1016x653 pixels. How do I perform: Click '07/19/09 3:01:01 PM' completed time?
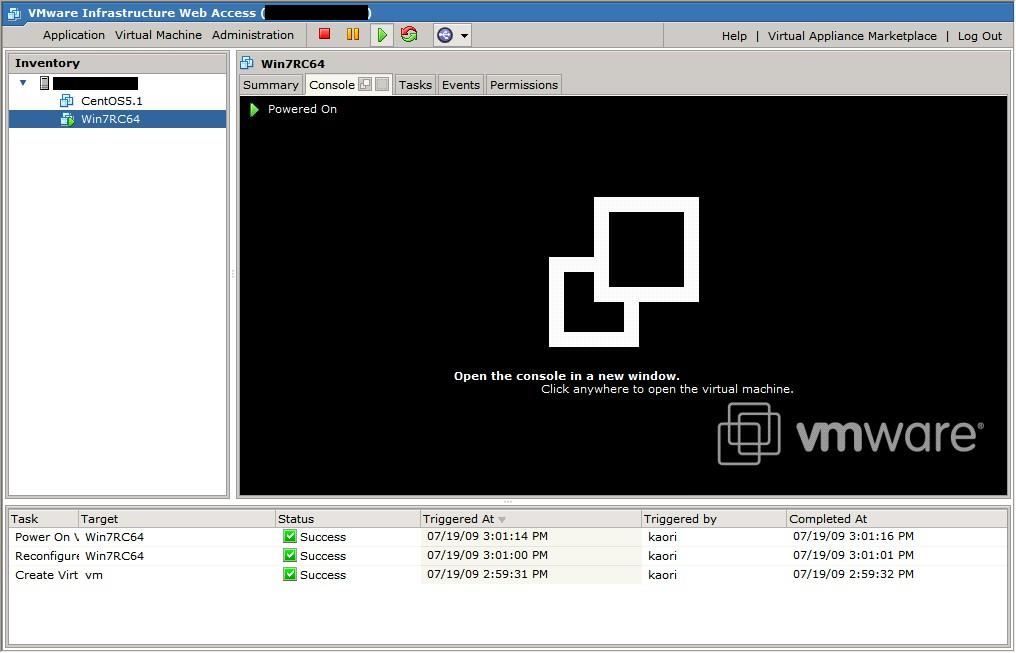tap(853, 555)
